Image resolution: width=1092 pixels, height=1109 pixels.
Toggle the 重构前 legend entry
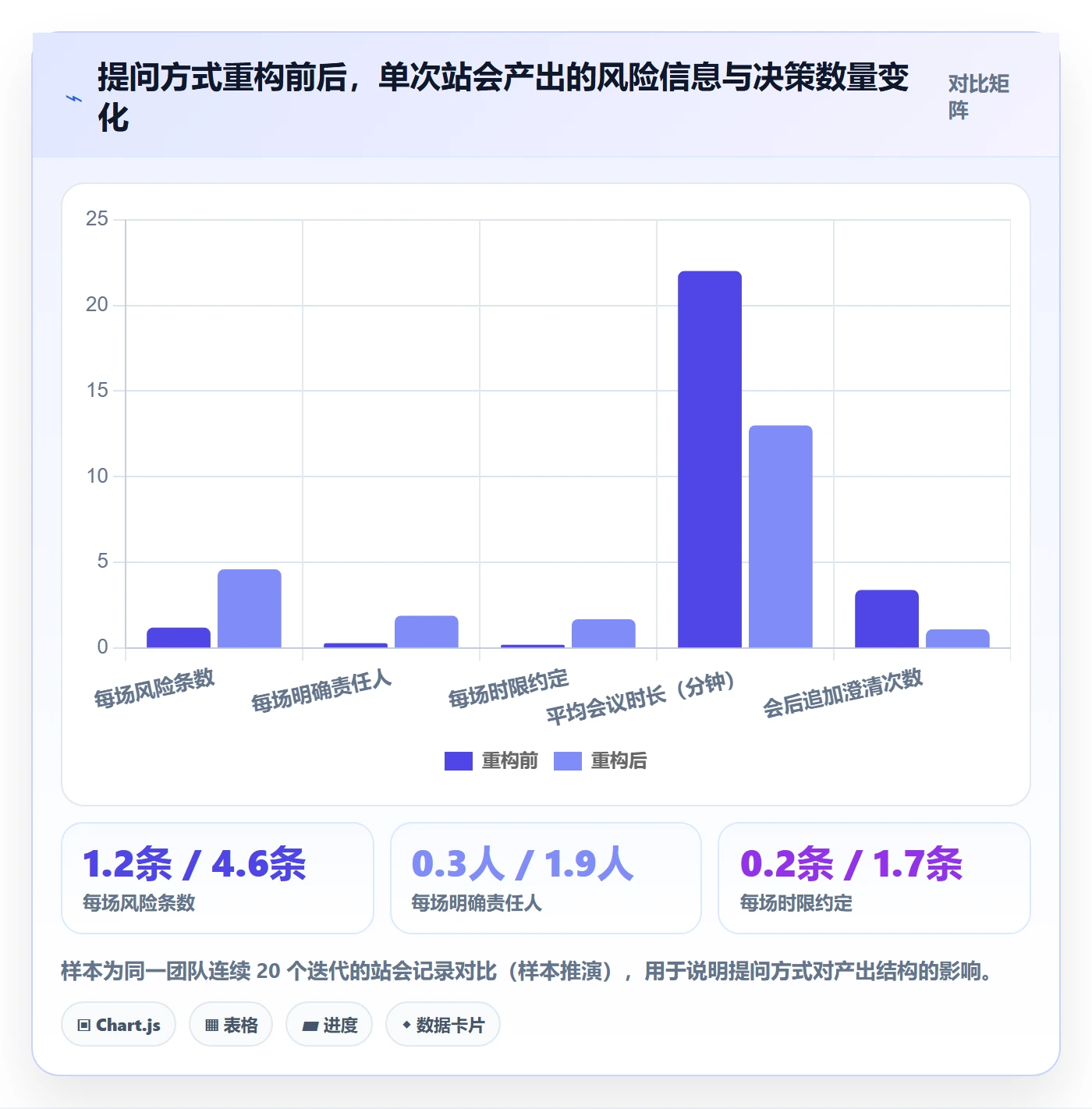click(491, 760)
